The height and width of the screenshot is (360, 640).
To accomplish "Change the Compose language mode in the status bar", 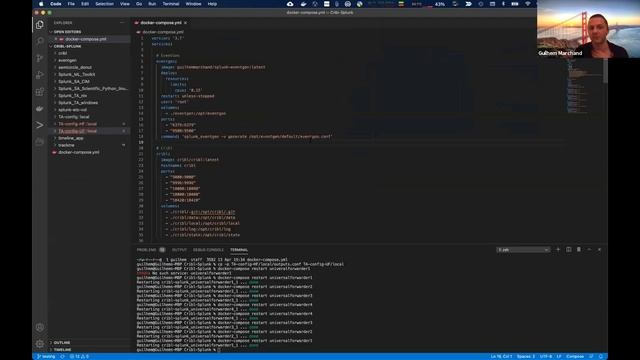I will pyautogui.click(x=575, y=356).
